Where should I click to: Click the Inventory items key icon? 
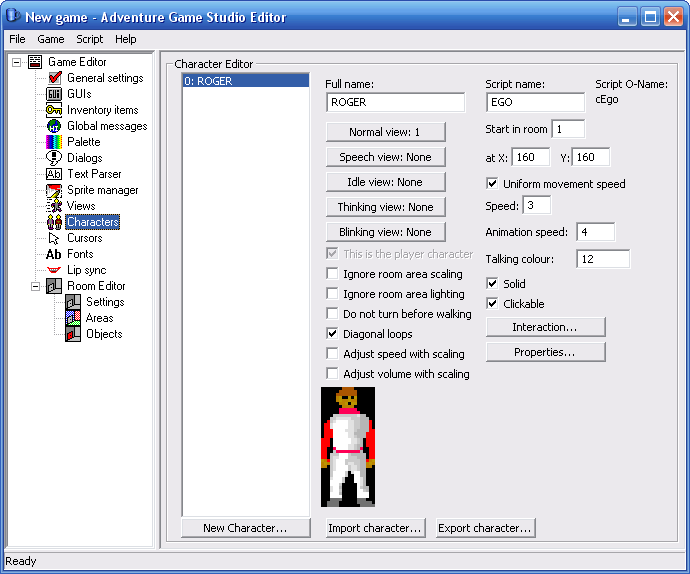point(54,110)
